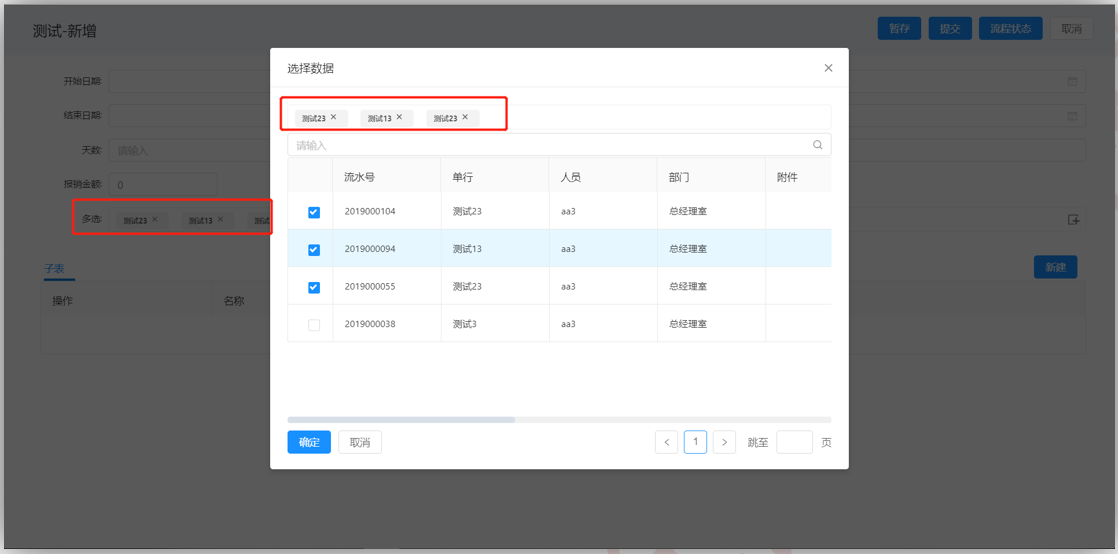Open data picker icon of 多选 field

click(1073, 220)
